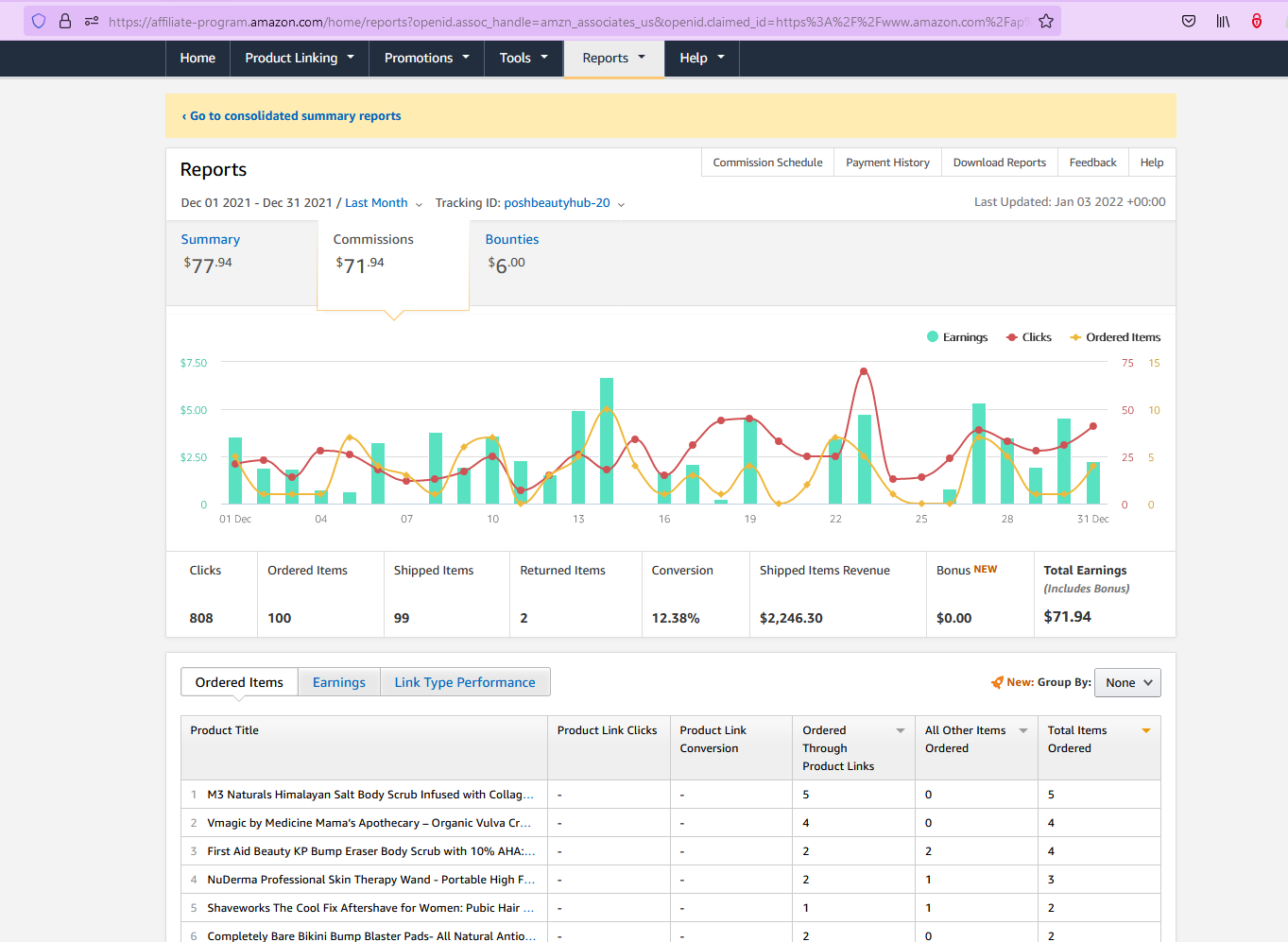Click the tallest earnings bar on Dec 14

(x=607, y=440)
